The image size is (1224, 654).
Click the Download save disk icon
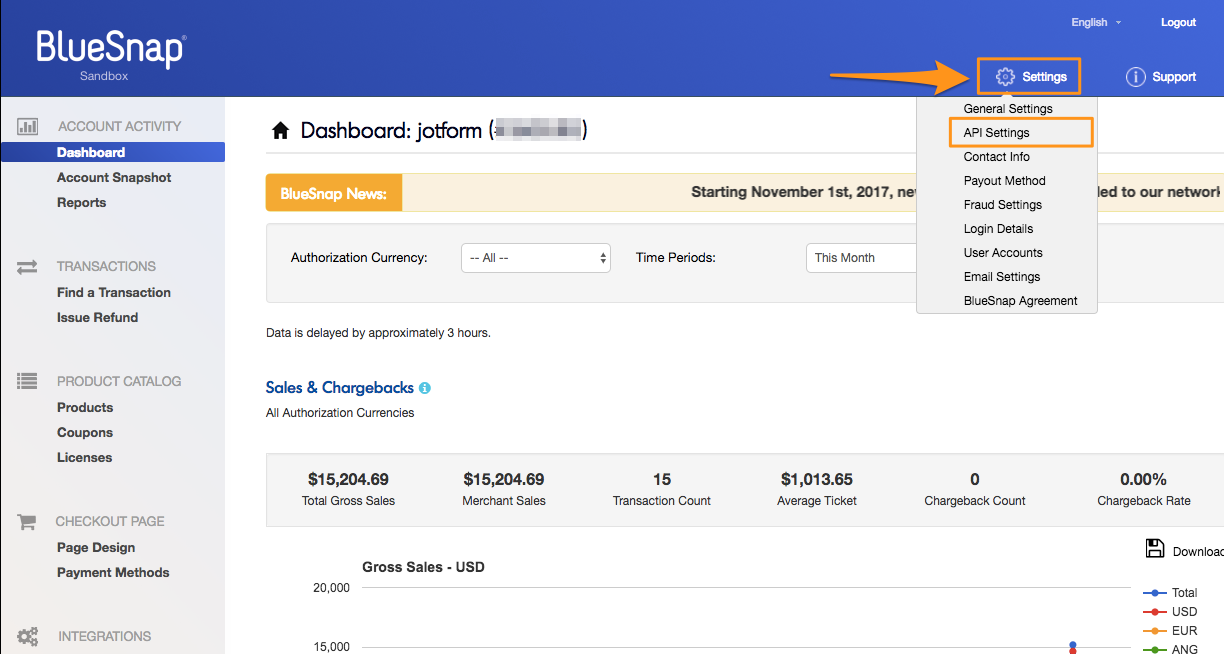click(x=1155, y=548)
